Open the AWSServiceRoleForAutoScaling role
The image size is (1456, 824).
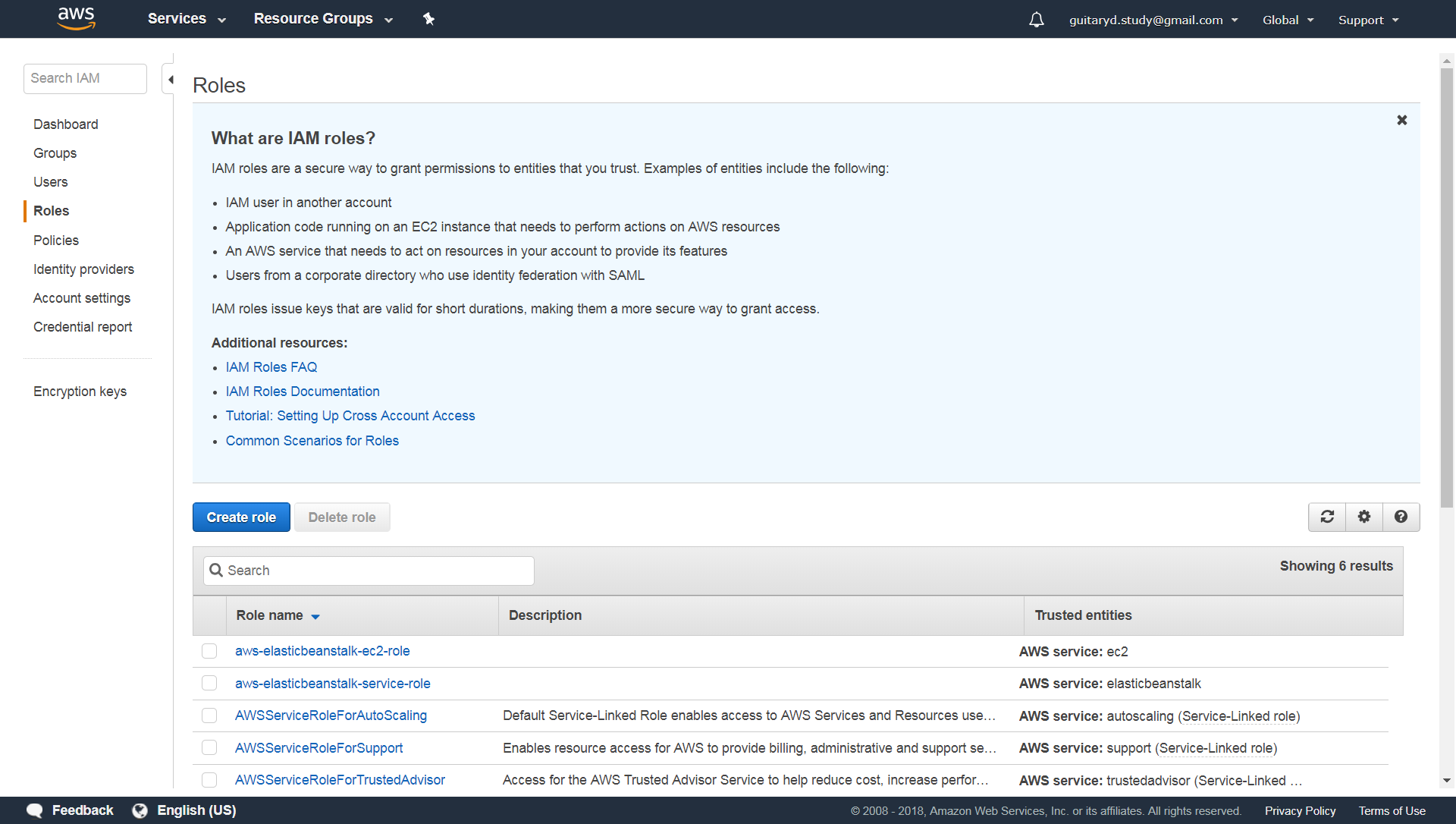coord(331,715)
